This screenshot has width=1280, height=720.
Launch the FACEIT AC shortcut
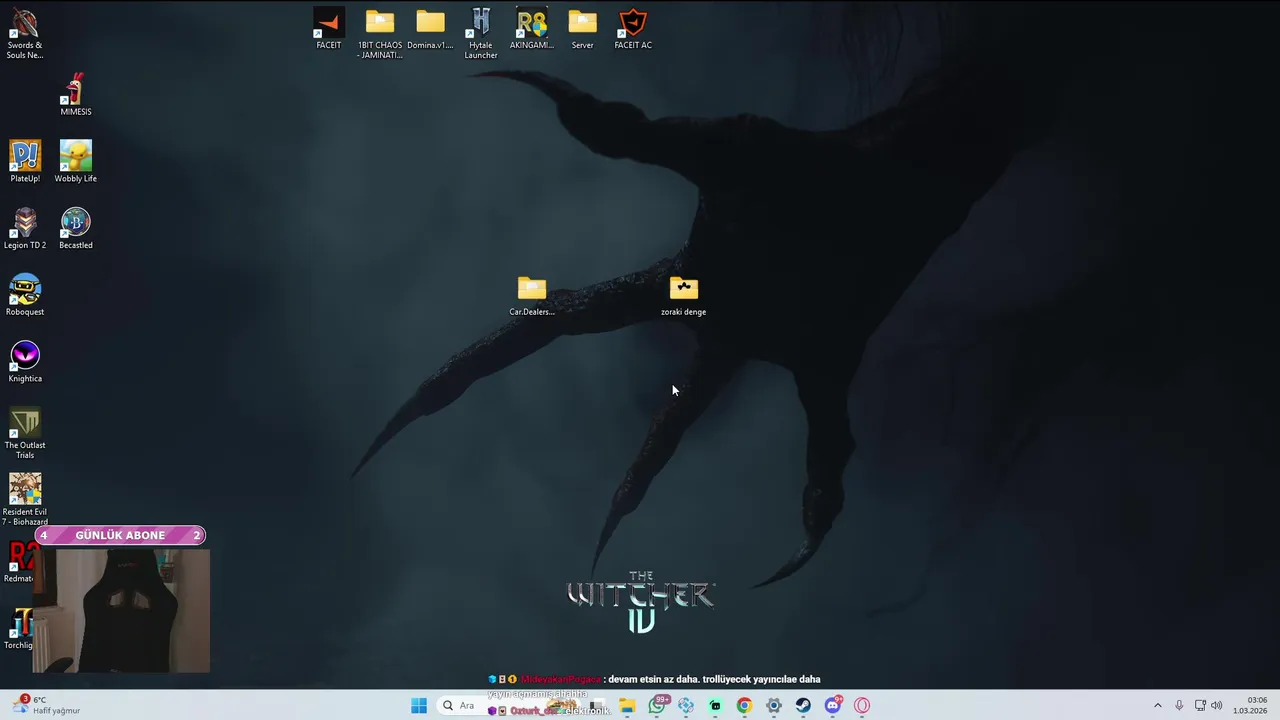point(633,28)
